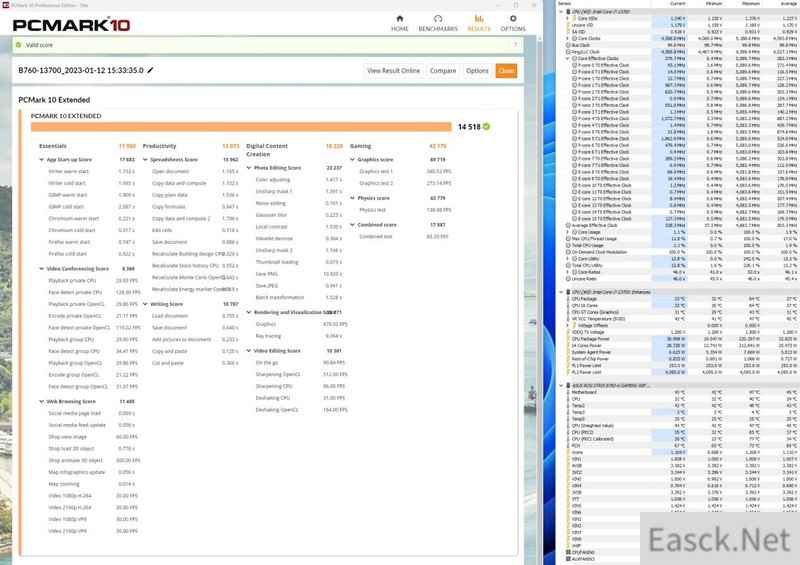Click the Average column header in HWiNFO

pos(788,4)
